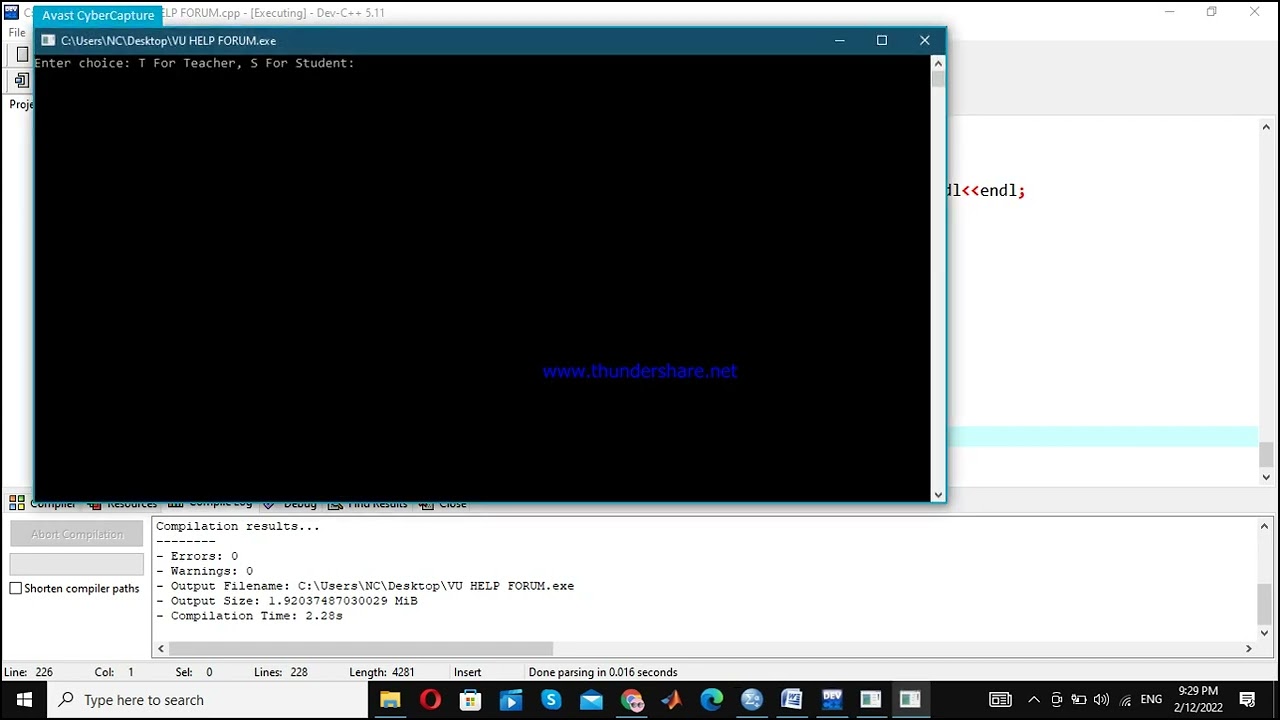Image resolution: width=1280 pixels, height=720 pixels.
Task: Switch to the Find Results tab
Action: point(368,503)
